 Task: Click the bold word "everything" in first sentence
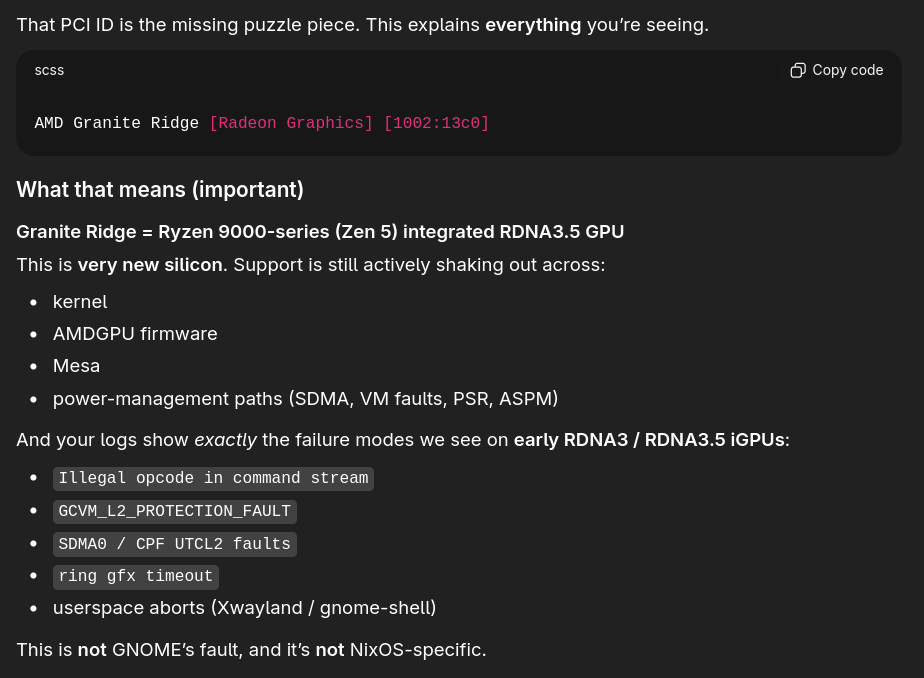pyautogui.click(x=533, y=24)
